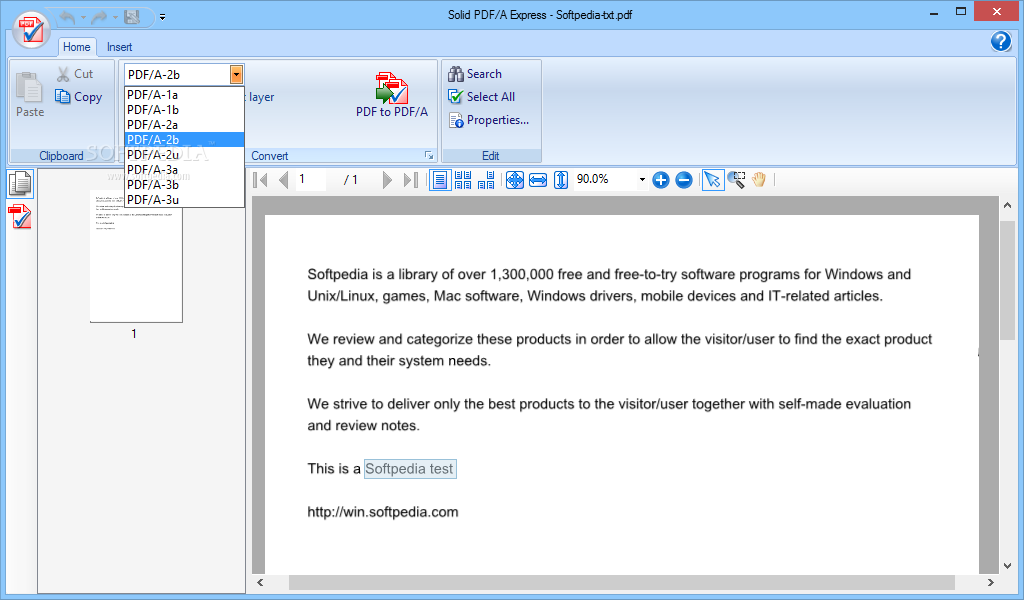1024x600 pixels.
Task: Choose PDF/A-1b from the format list
Action: pos(184,110)
